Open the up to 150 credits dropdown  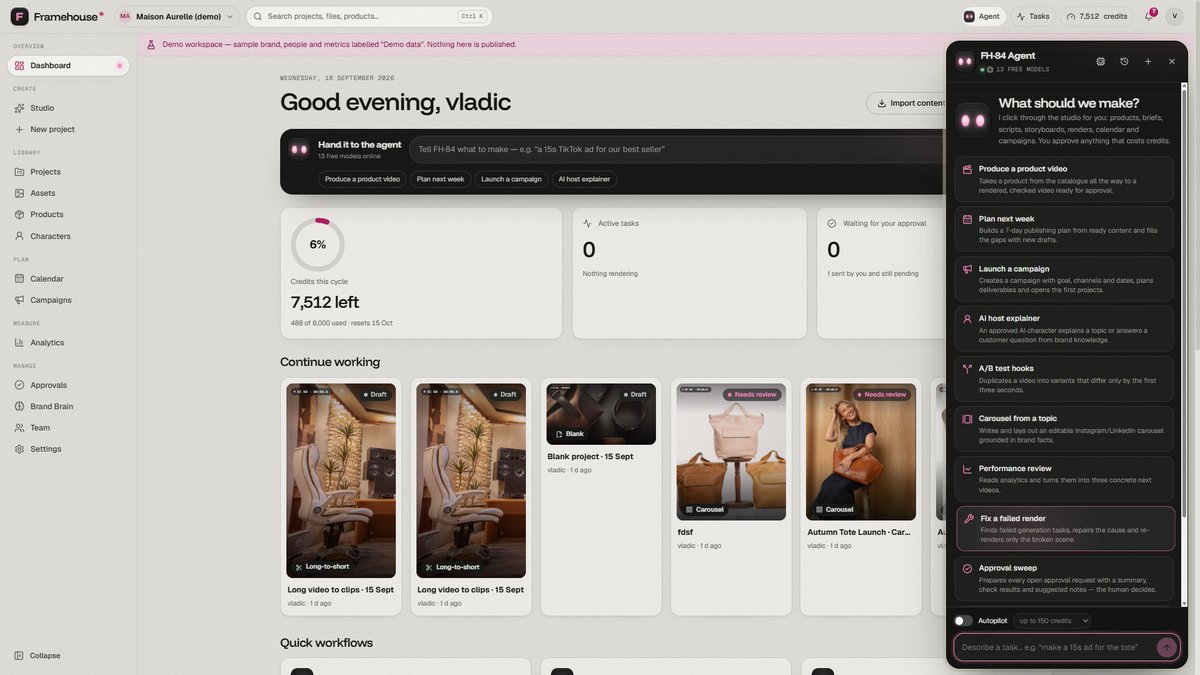click(1052, 621)
